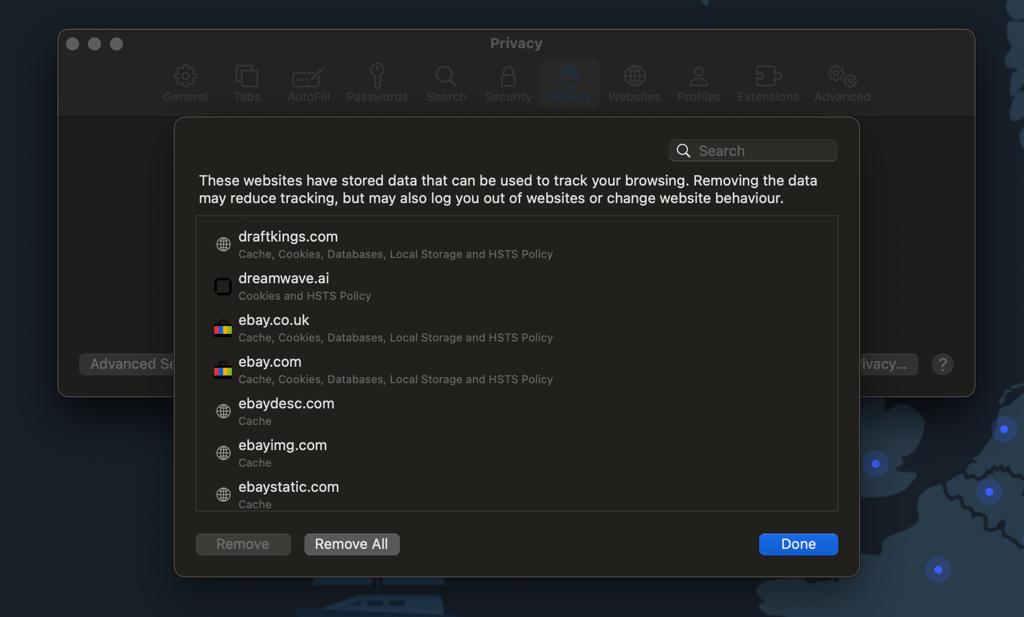Open the Extensions puzzle tab

coord(768,84)
